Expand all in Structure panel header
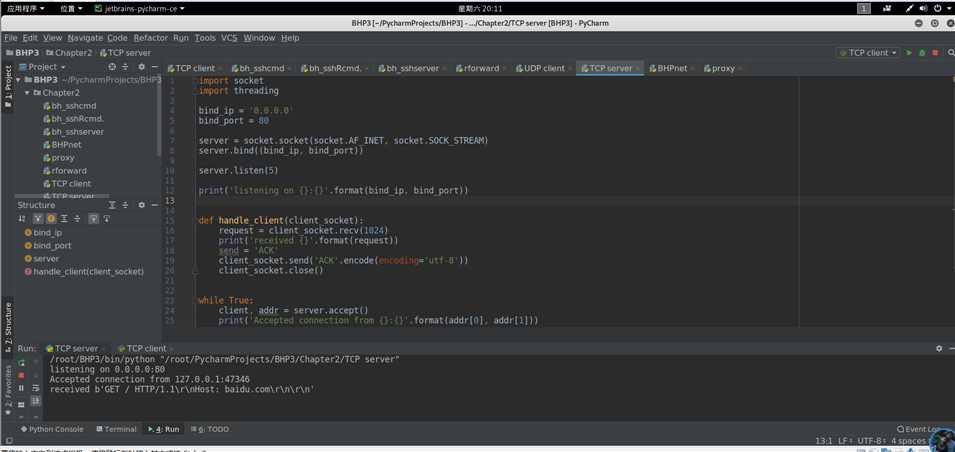The image size is (955, 452). [x=112, y=205]
